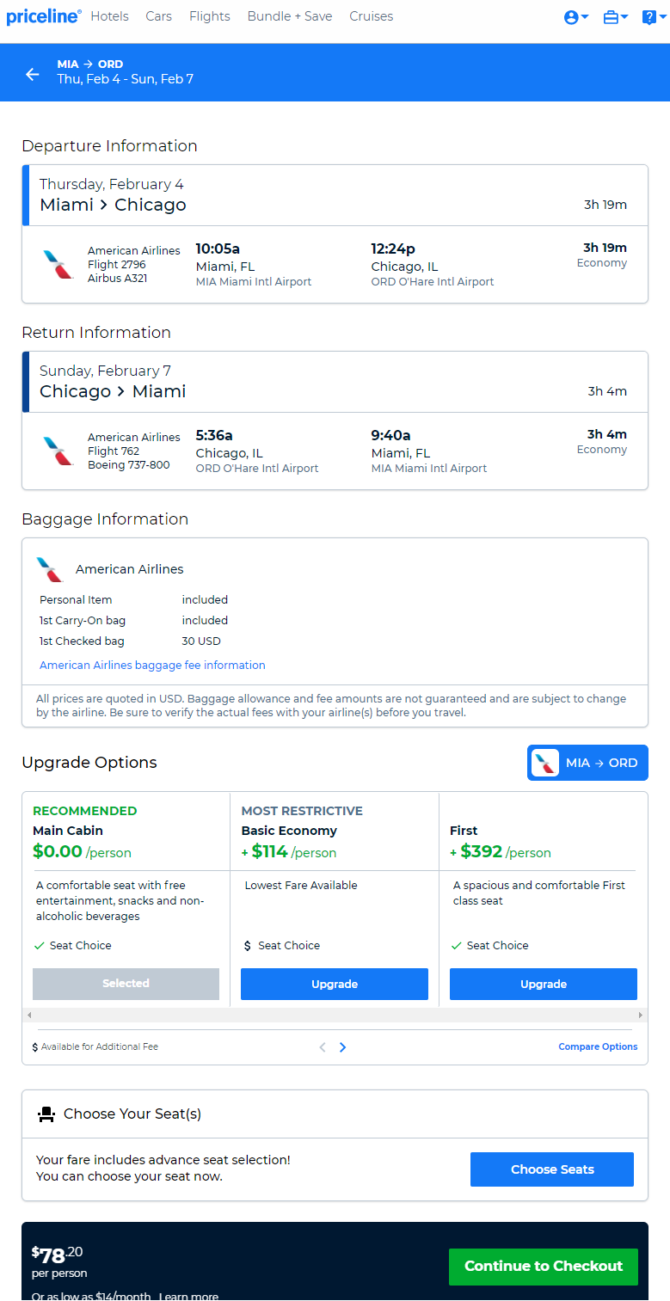Open the Hotels menu item

pyautogui.click(x=109, y=16)
